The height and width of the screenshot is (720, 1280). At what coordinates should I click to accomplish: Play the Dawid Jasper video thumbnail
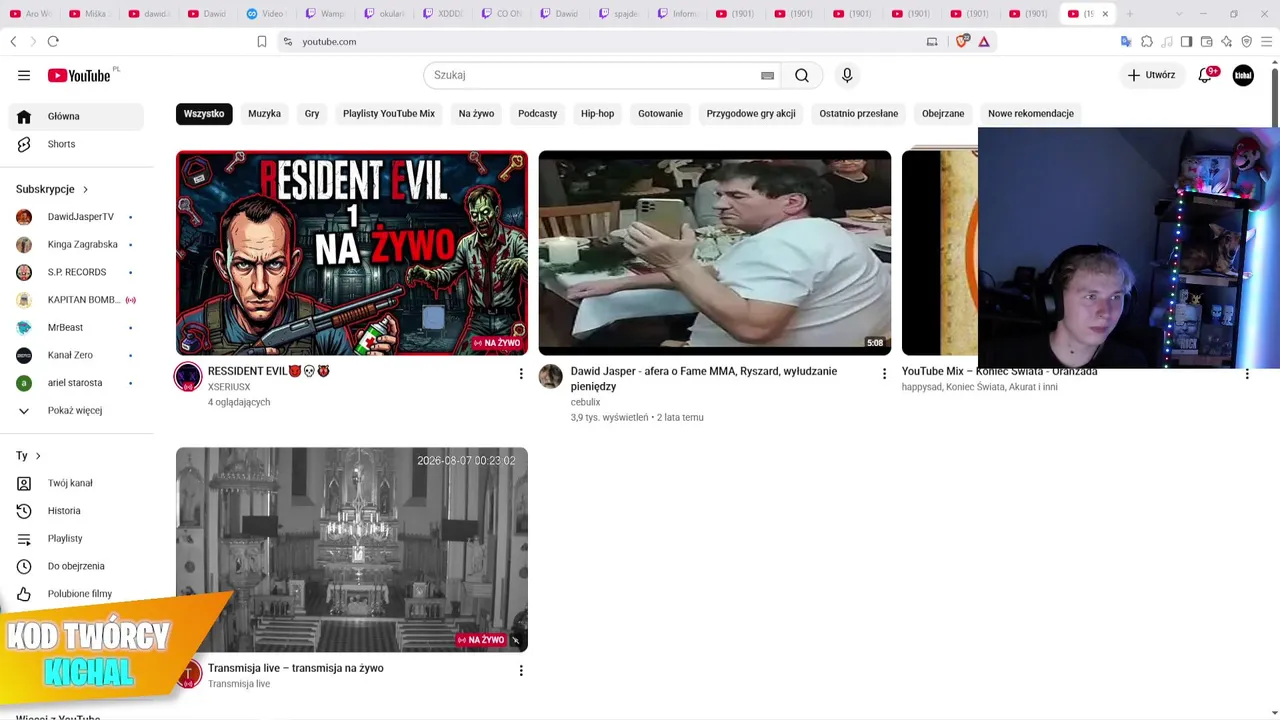(715, 253)
